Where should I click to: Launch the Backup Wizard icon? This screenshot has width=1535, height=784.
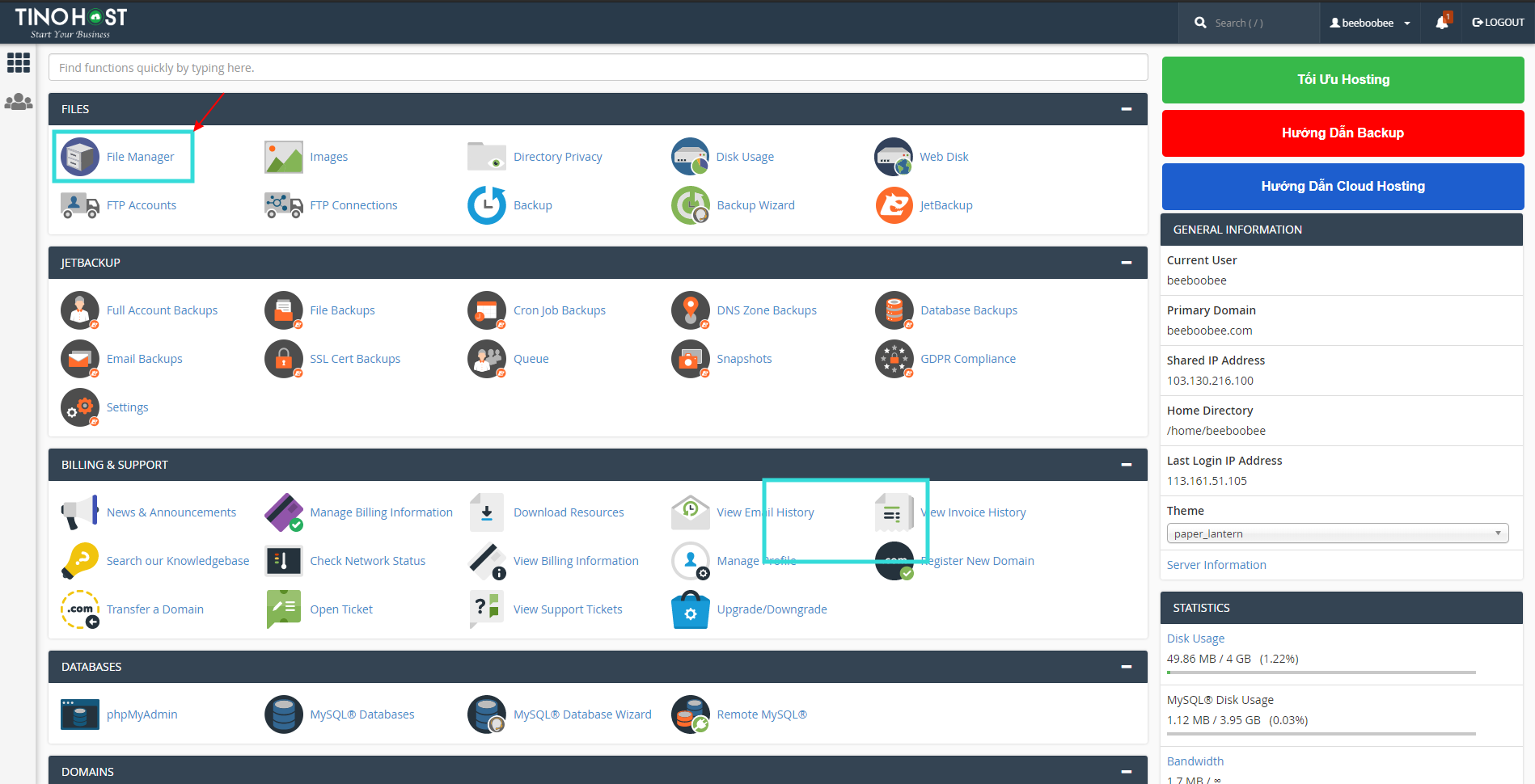691,205
